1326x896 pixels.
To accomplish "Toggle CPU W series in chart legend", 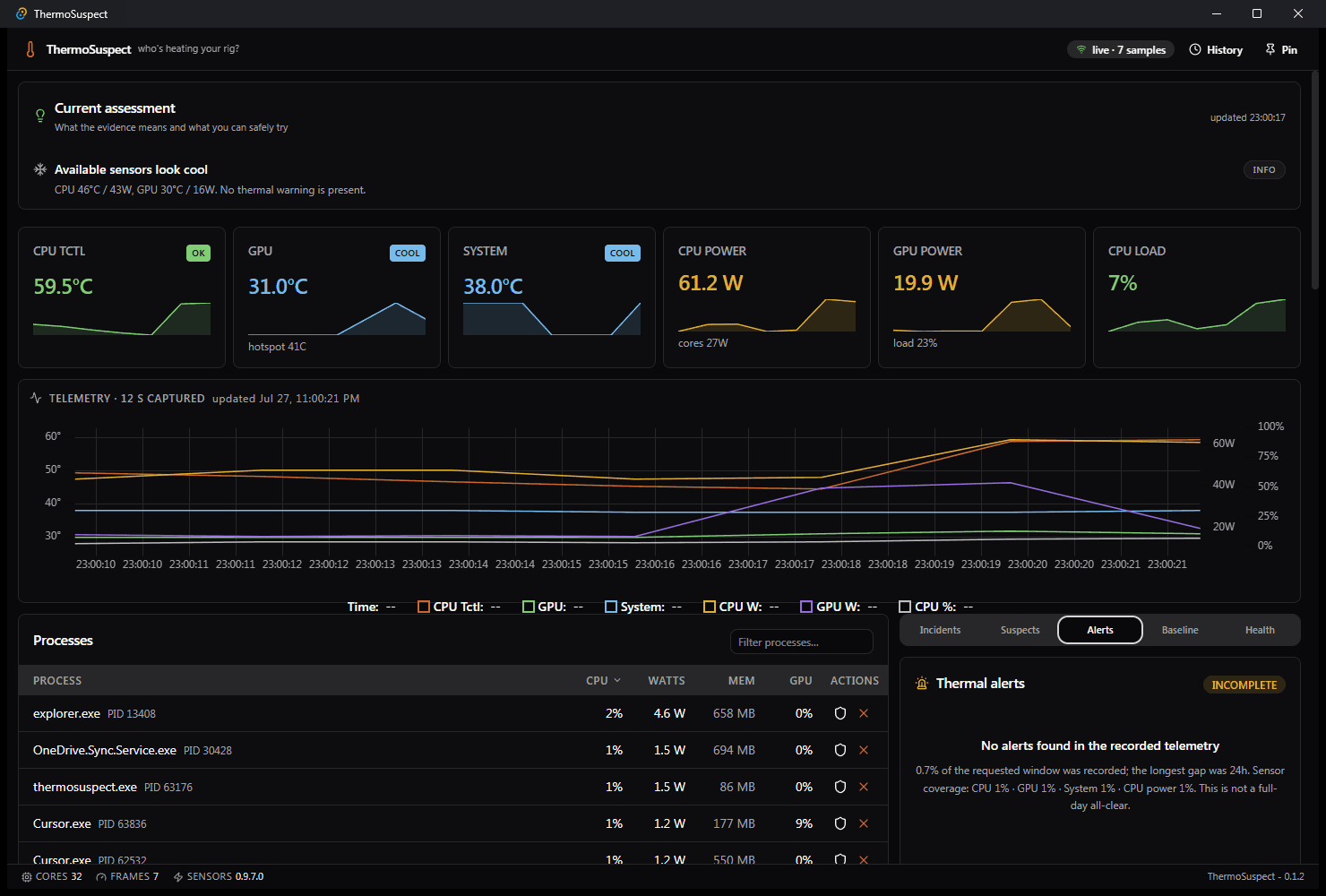I will pos(741,607).
